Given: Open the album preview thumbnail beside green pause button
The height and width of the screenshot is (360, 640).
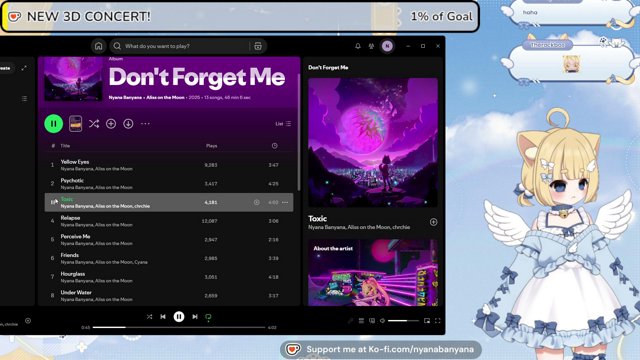Looking at the screenshot, I should coord(76,124).
